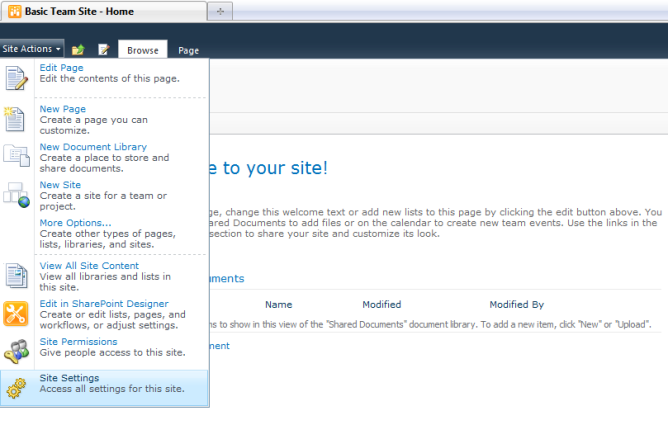Click the Site Permissions people icon

pos(17,350)
